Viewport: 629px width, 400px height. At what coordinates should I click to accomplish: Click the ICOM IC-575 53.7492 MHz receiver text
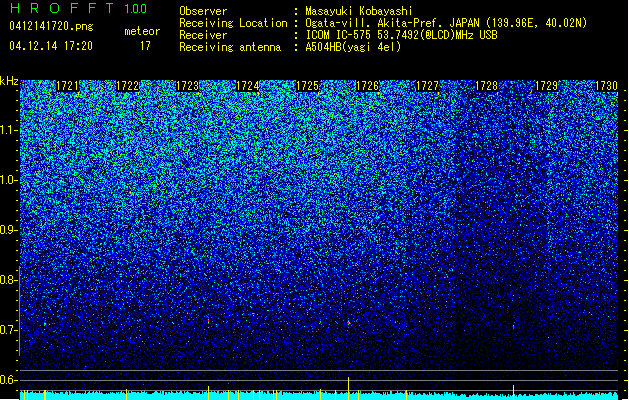(x=401, y=35)
